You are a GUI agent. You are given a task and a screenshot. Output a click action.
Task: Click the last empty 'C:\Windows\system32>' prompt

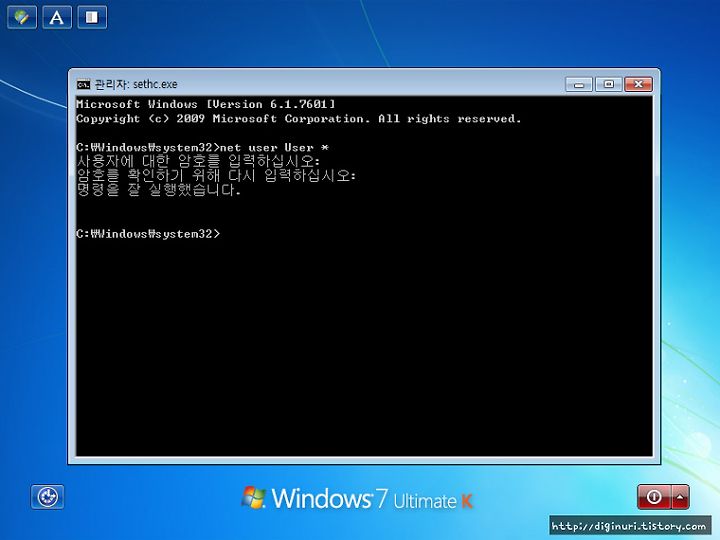pyautogui.click(x=148, y=234)
